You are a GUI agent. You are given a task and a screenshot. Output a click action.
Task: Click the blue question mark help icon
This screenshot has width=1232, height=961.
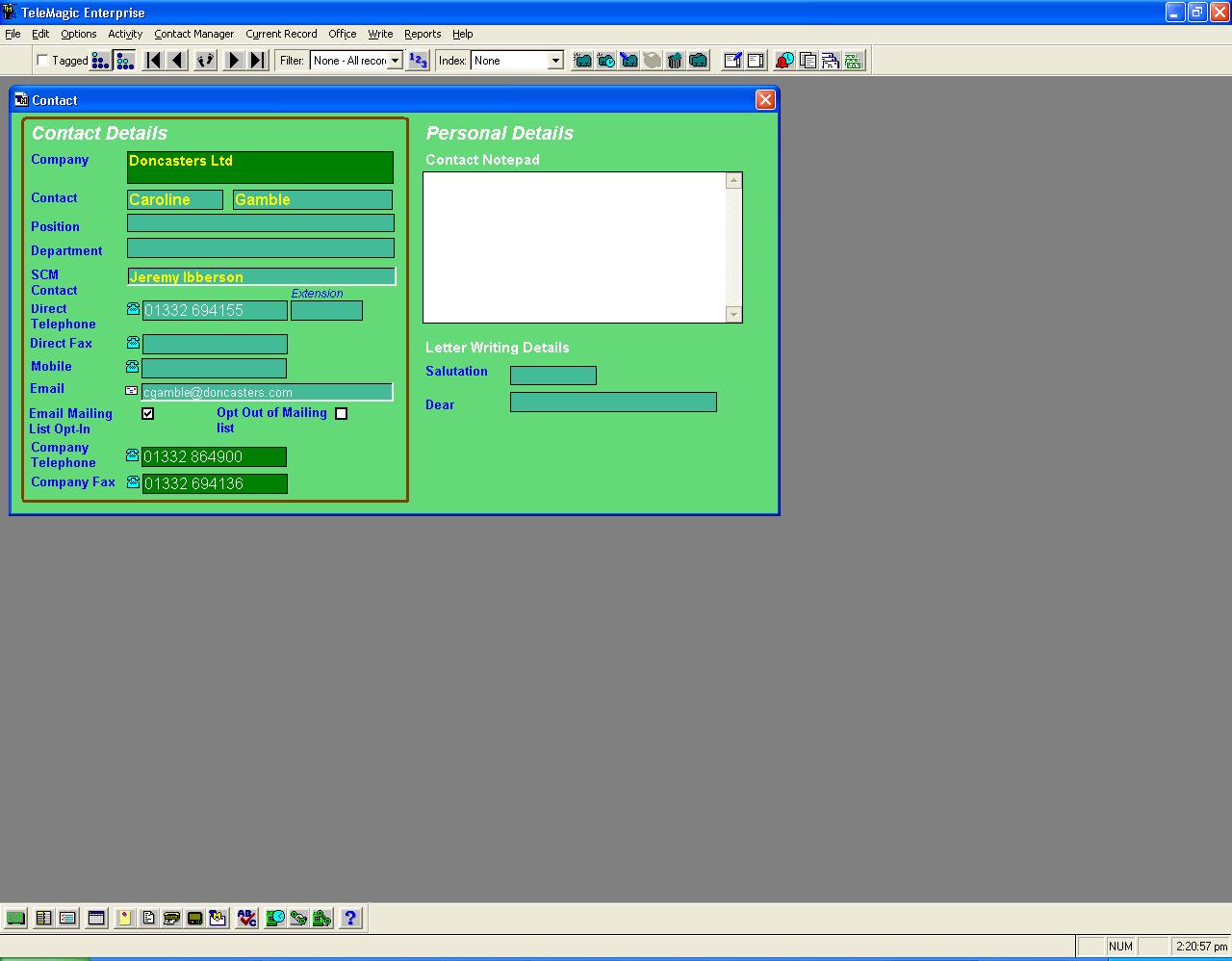tap(350, 919)
